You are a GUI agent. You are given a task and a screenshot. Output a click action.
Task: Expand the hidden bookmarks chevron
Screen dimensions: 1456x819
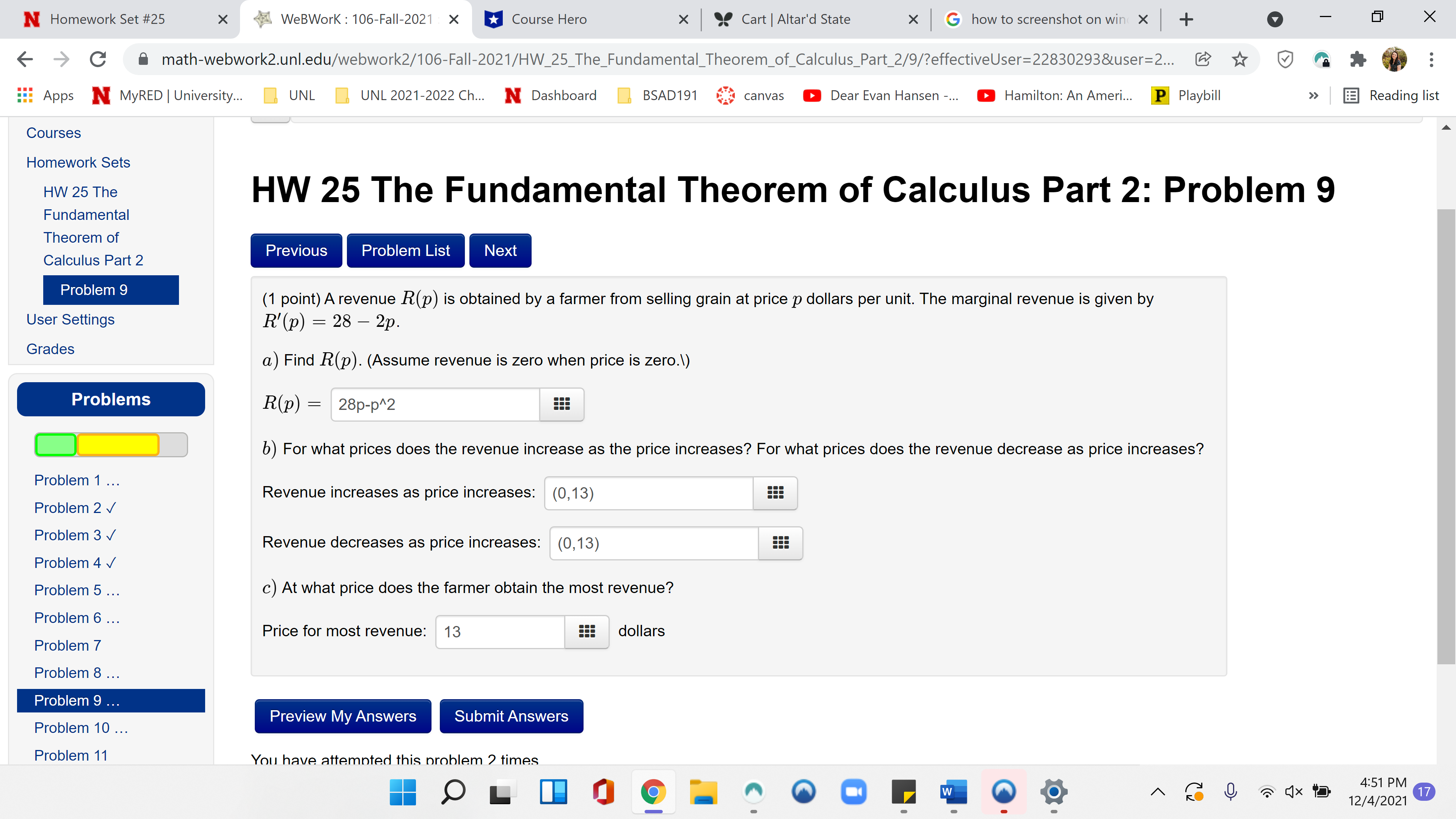1313,96
